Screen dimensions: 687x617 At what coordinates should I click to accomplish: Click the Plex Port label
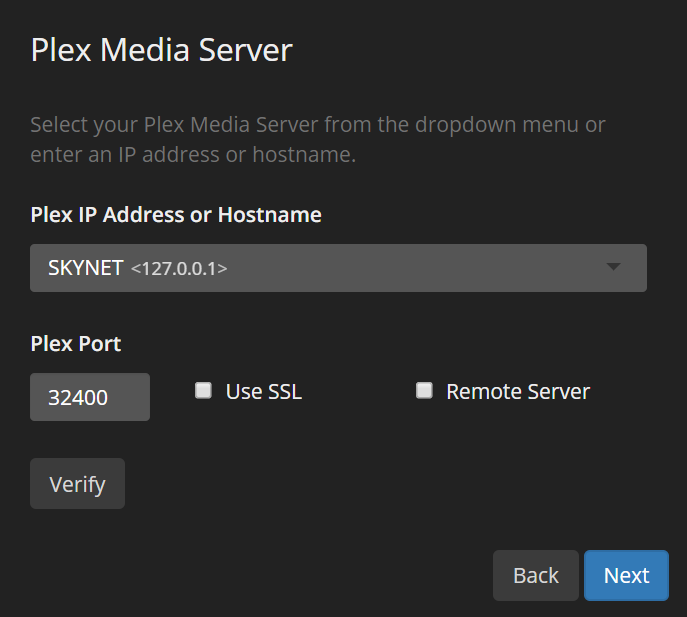tap(76, 344)
